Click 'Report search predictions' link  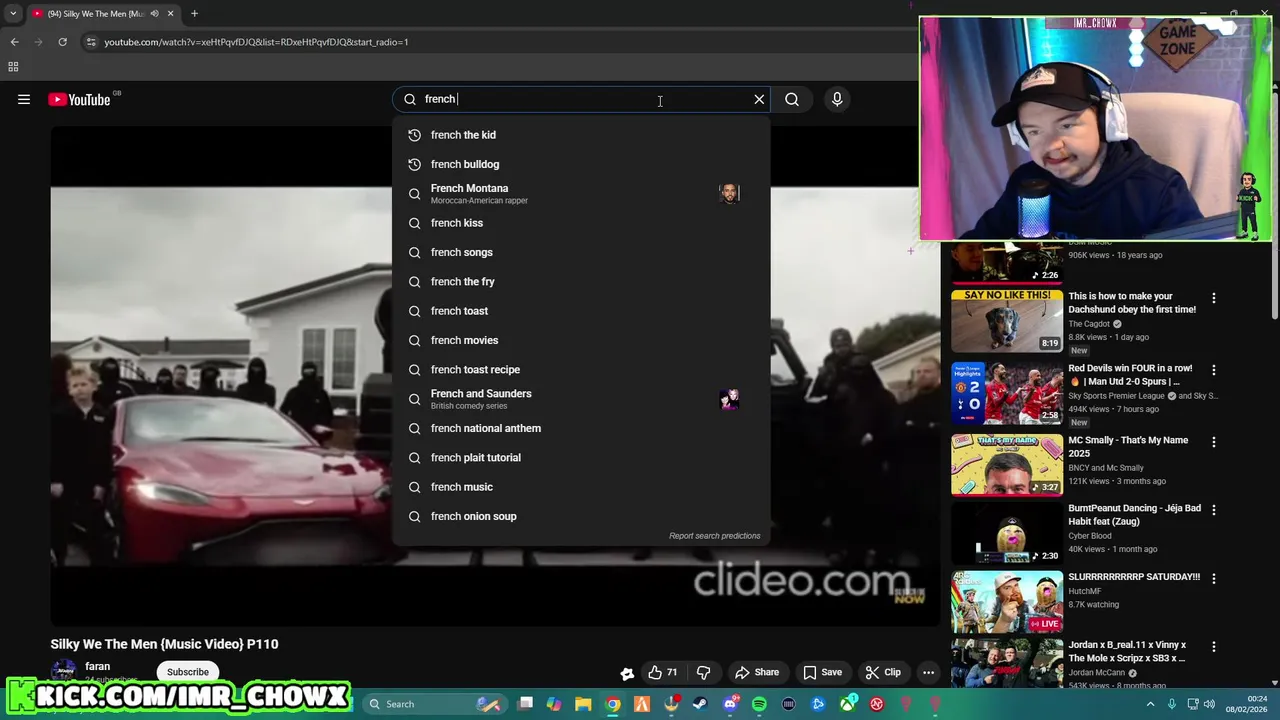pos(714,536)
